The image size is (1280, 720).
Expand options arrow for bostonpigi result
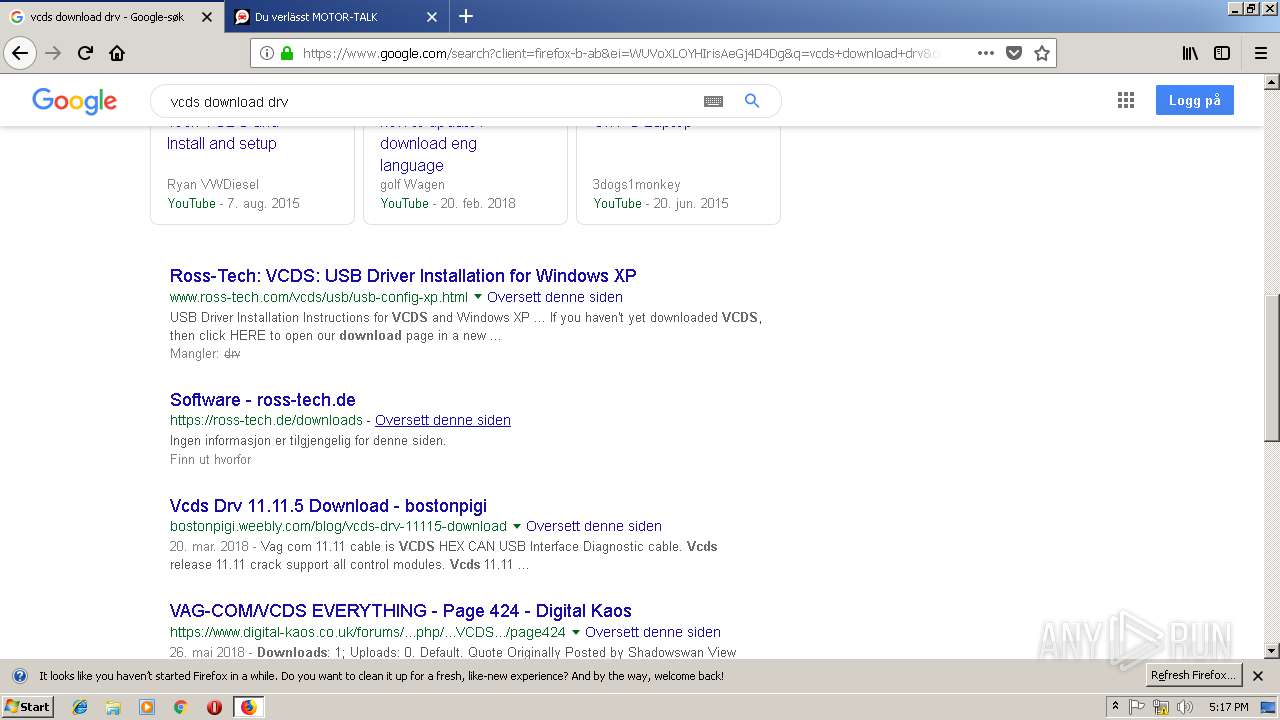pyautogui.click(x=516, y=526)
